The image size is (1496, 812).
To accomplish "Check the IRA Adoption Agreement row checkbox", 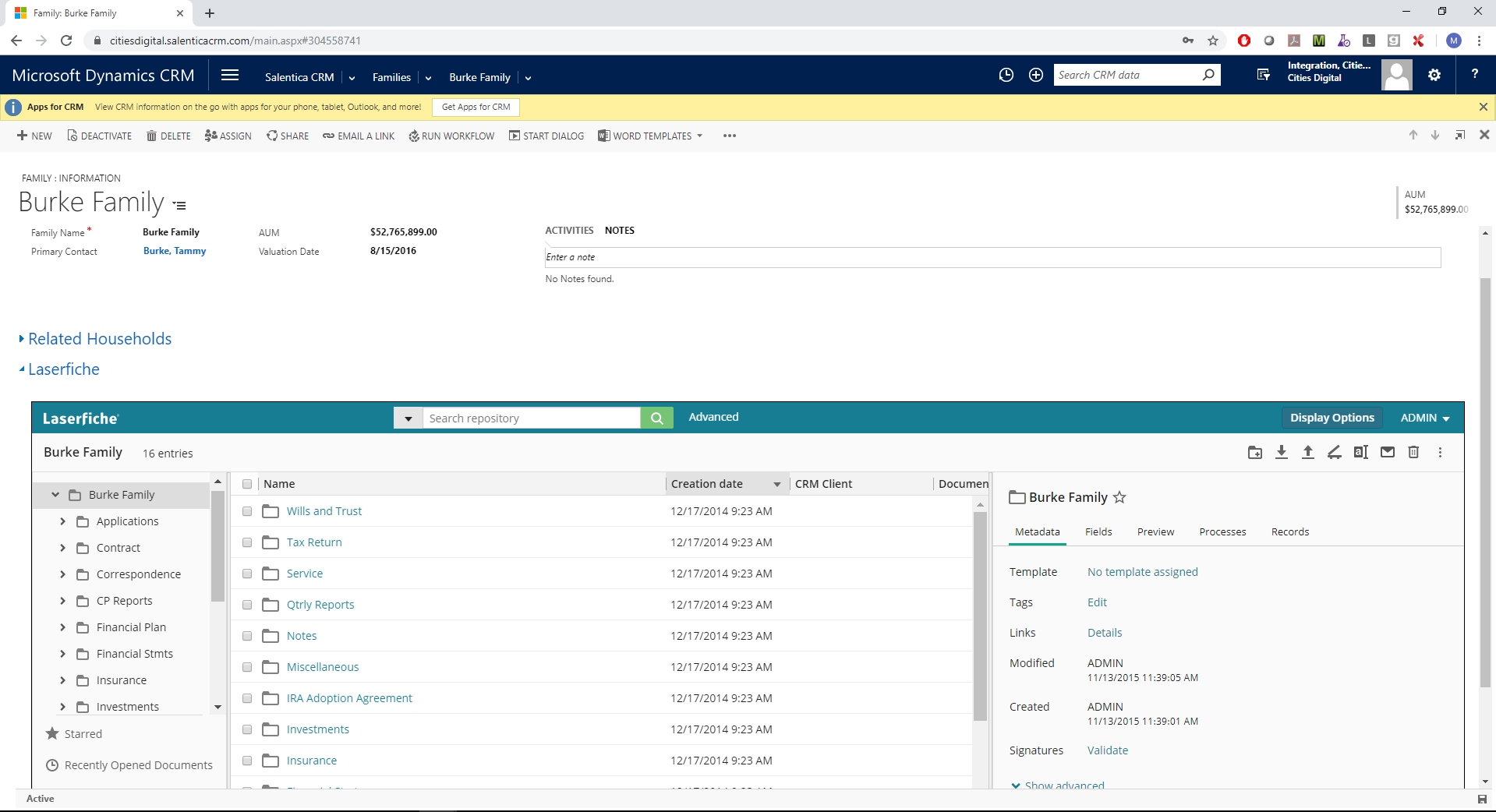I will point(247,698).
